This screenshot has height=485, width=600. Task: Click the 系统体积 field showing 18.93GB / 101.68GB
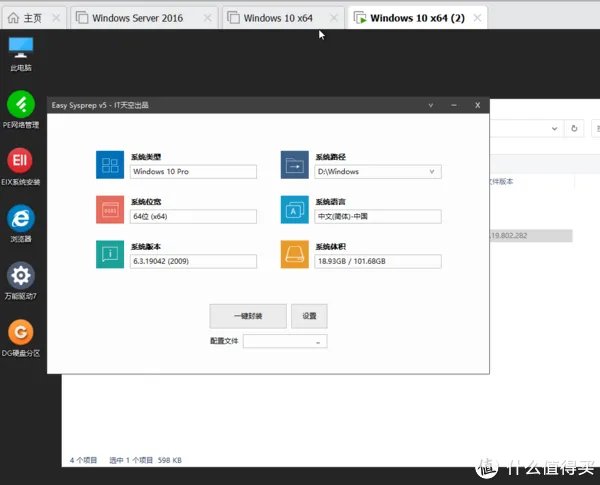pos(378,261)
